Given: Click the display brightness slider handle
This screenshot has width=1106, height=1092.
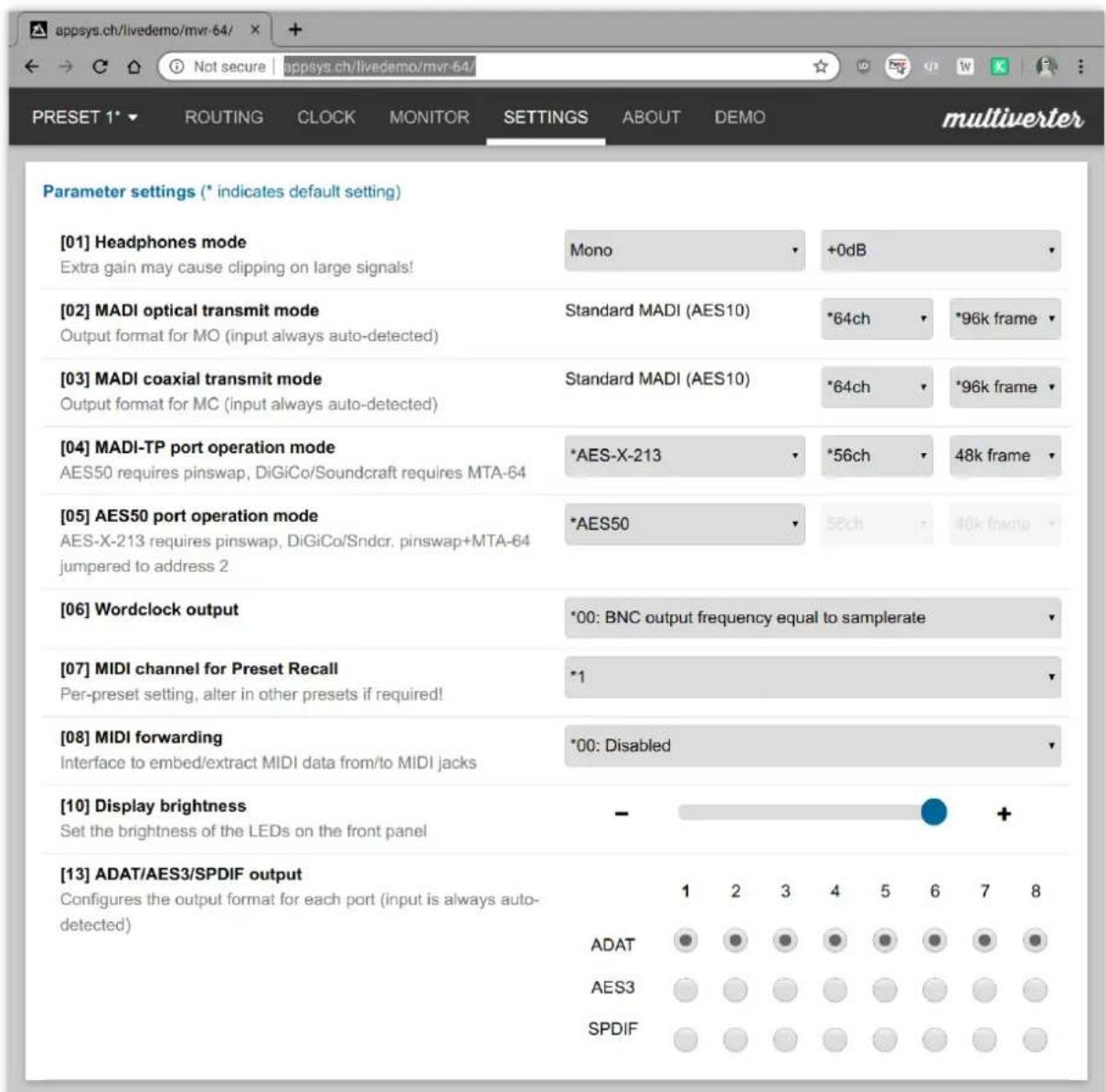Looking at the screenshot, I should pyautogui.click(x=933, y=811).
